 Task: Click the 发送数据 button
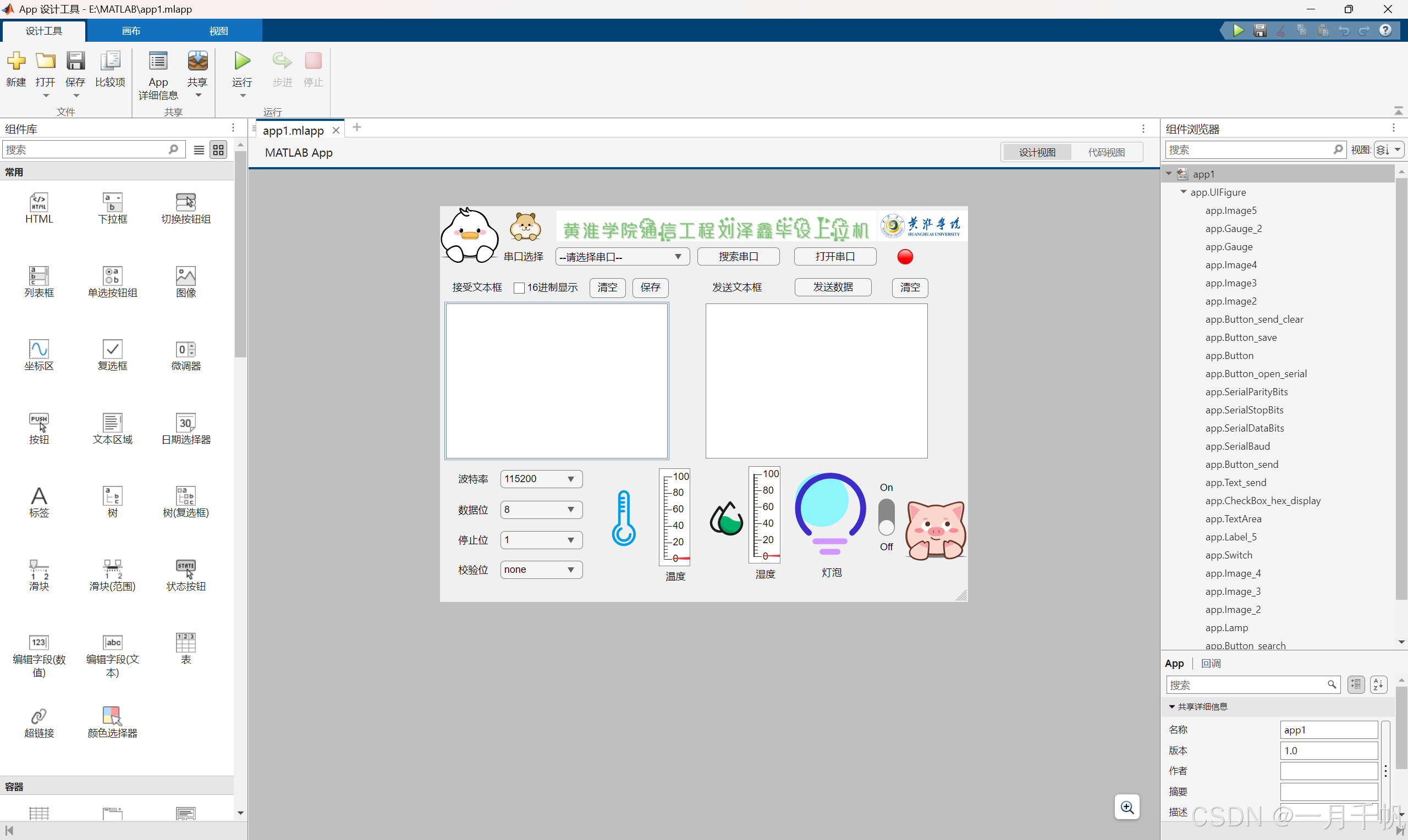click(832, 288)
